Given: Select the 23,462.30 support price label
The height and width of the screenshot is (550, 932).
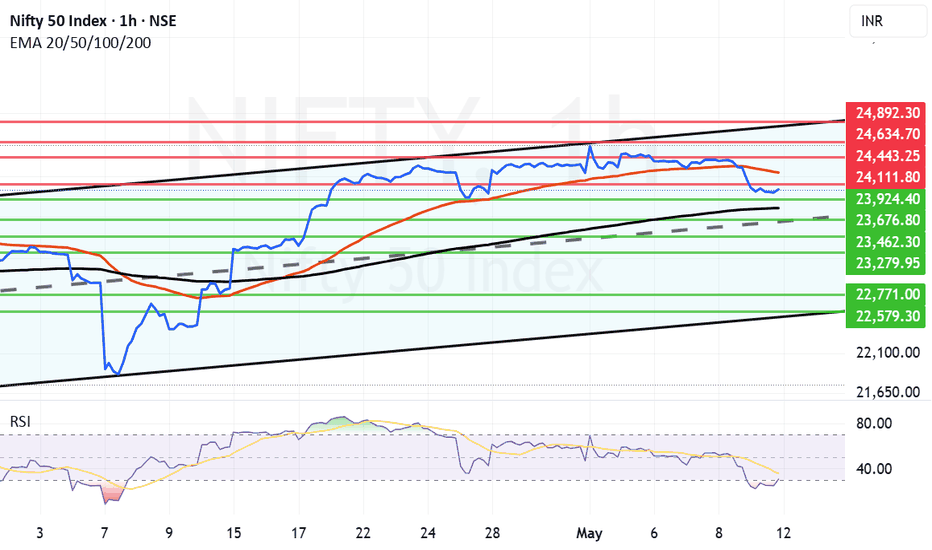Looking at the screenshot, I should pyautogui.click(x=887, y=241).
